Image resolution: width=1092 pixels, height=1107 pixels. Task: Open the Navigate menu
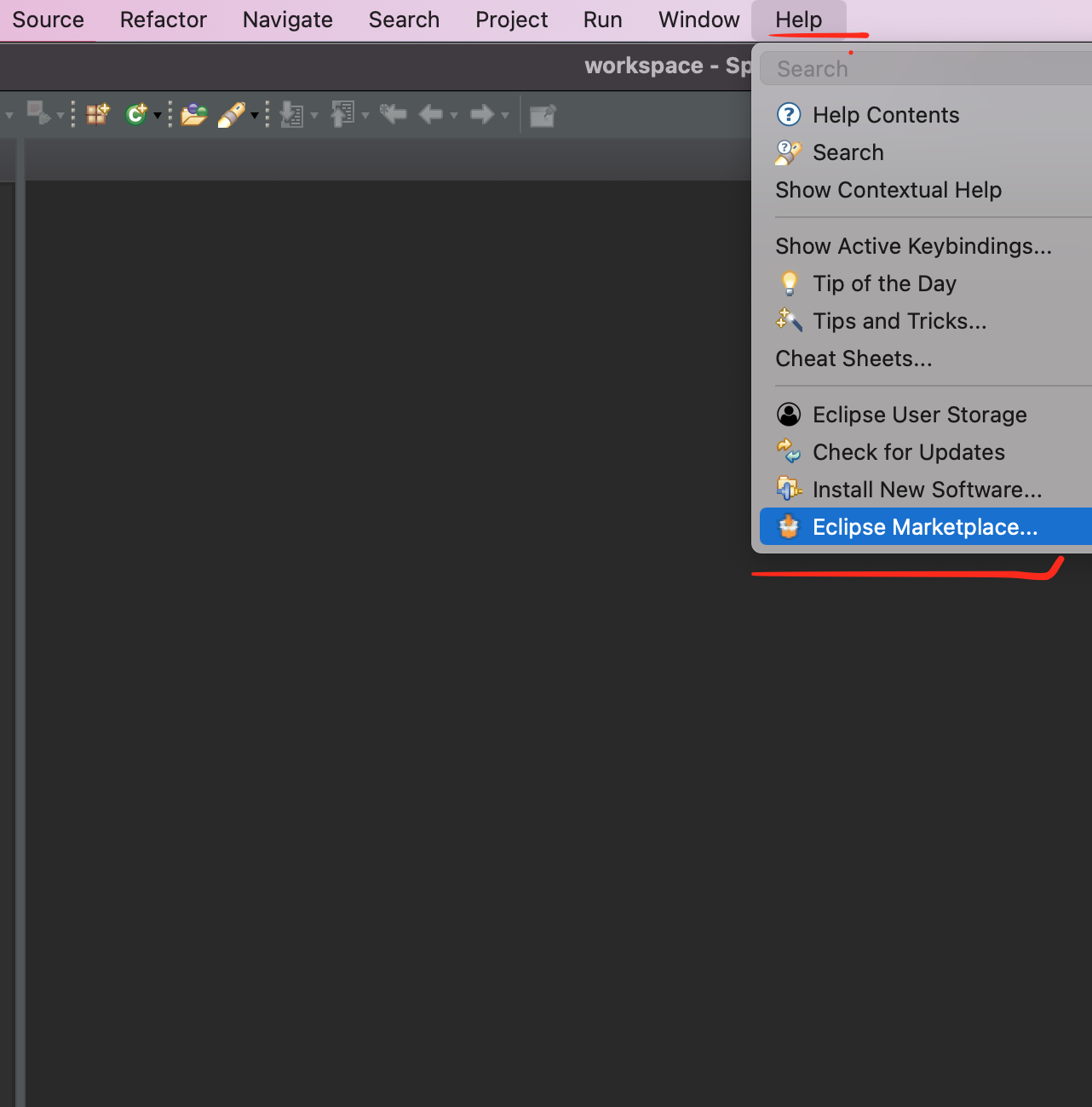coord(288,20)
